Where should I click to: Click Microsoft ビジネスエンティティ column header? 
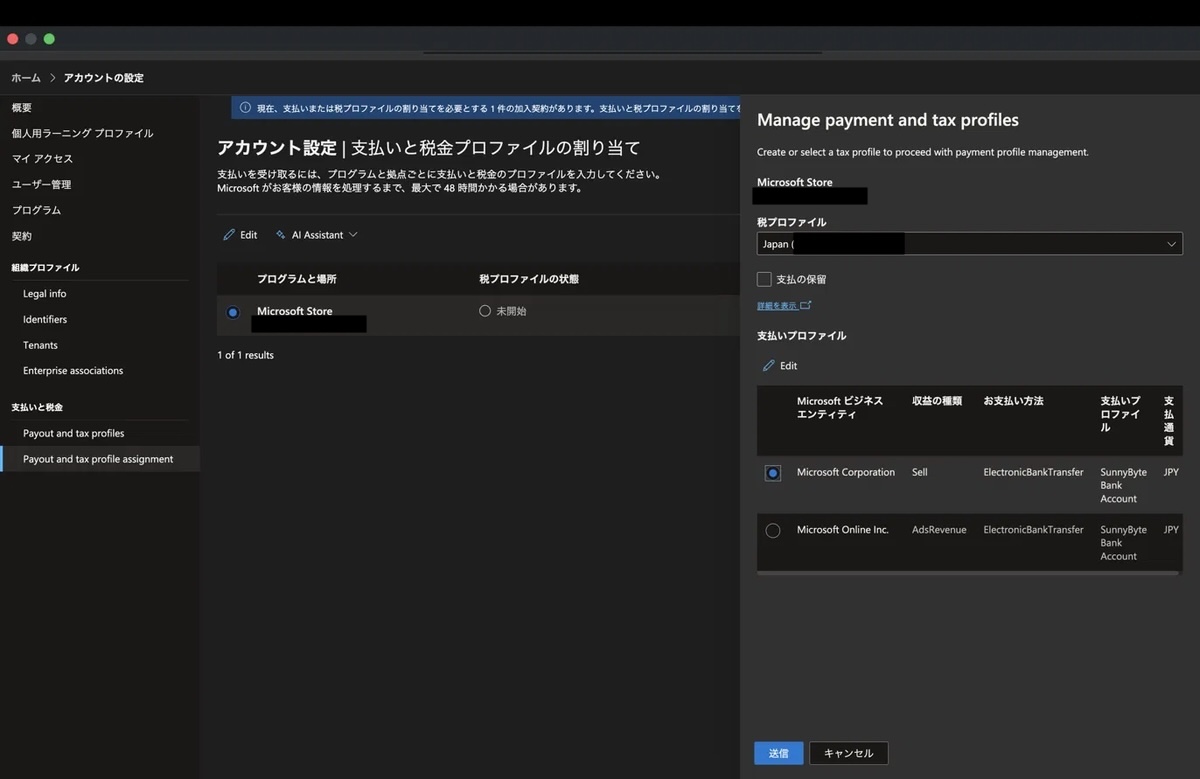[840, 407]
